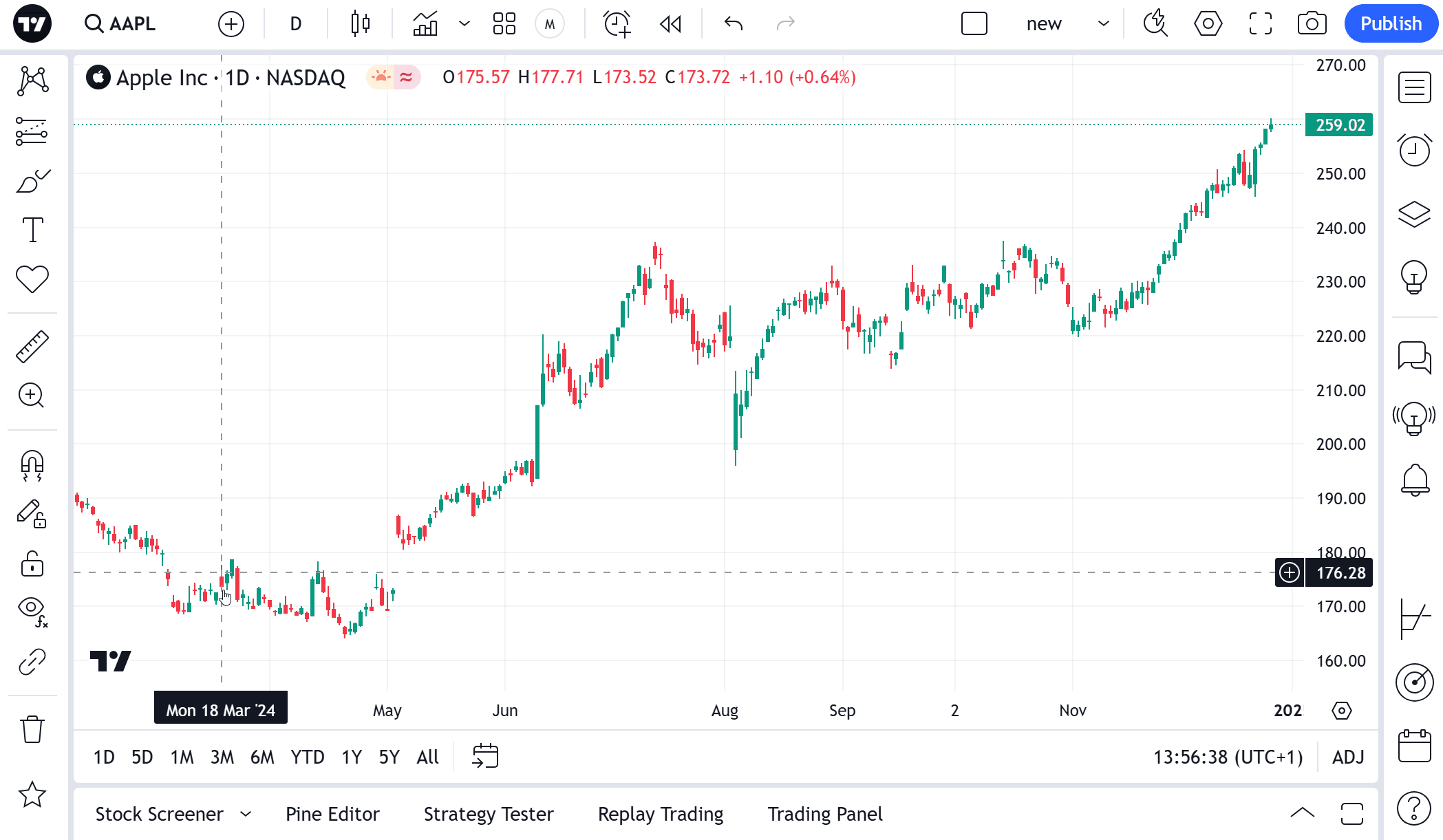1443x840 pixels.
Task: Open the 'new' layout dropdown
Action: click(1103, 24)
